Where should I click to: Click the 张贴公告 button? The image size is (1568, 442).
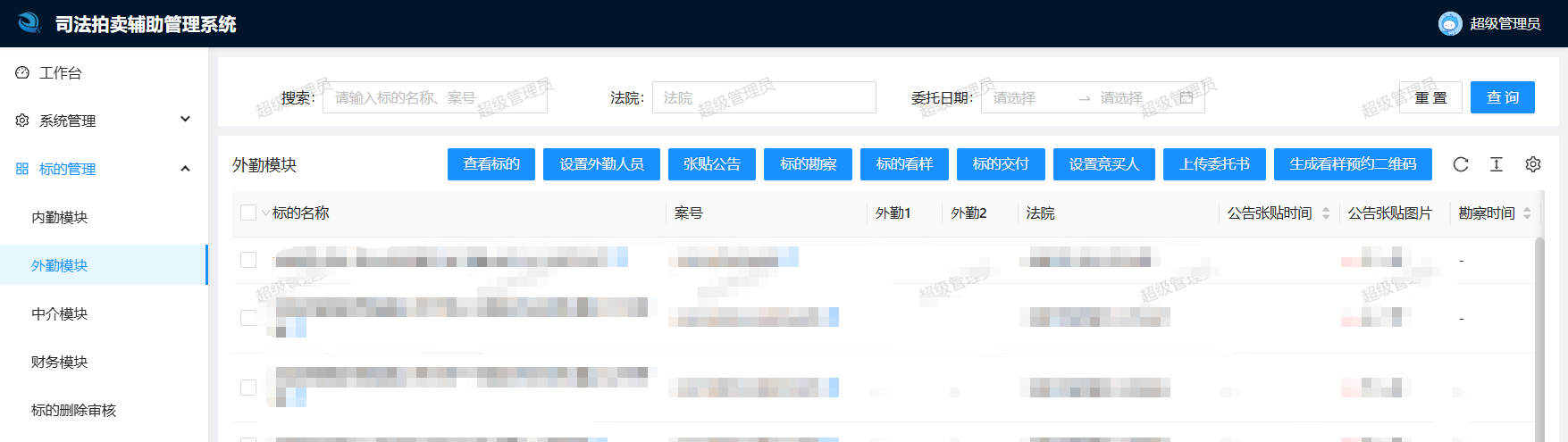coord(712,164)
